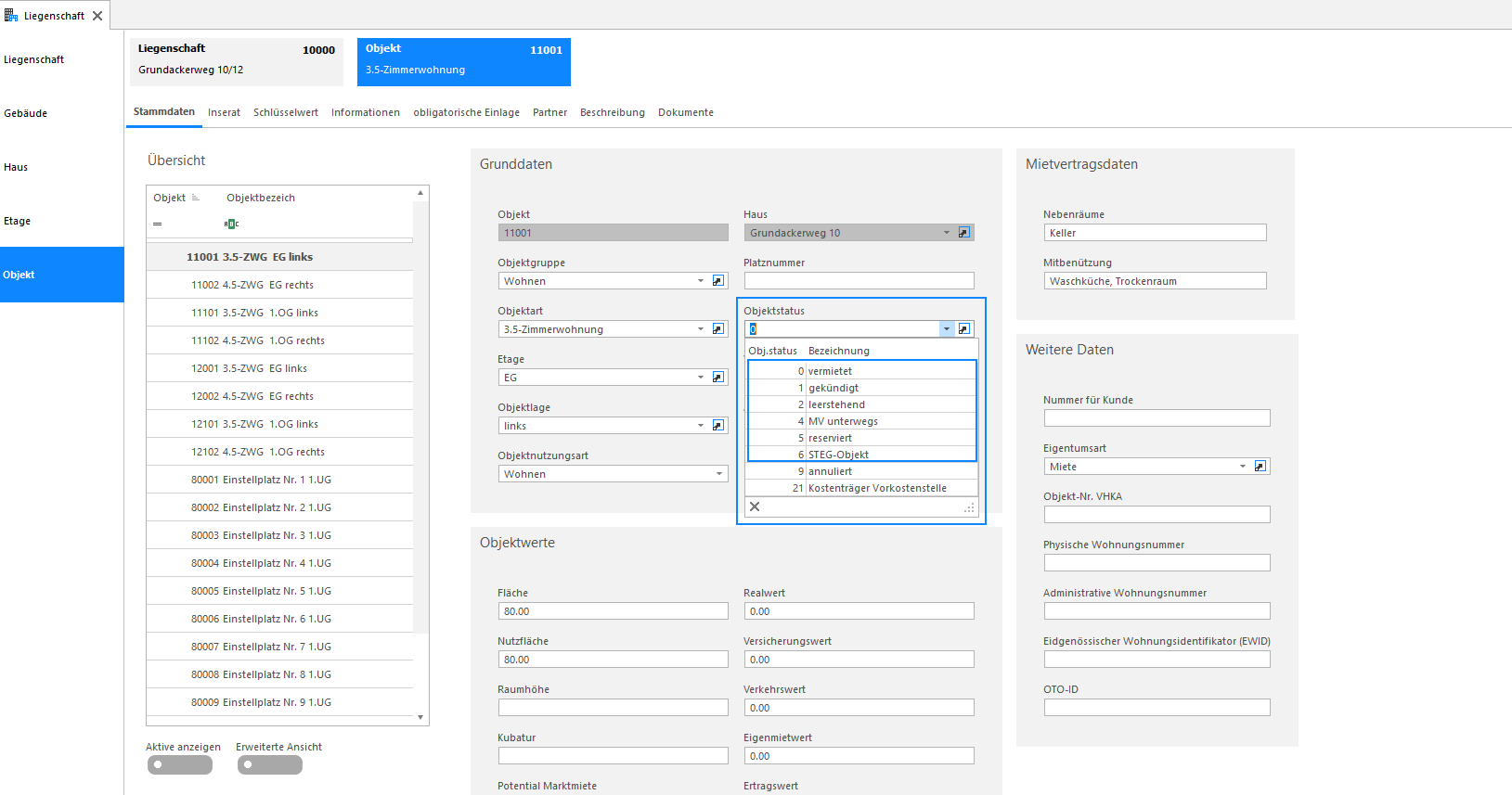The height and width of the screenshot is (795, 1512).
Task: Click the sort icon next to Objekt header
Action: click(195, 198)
